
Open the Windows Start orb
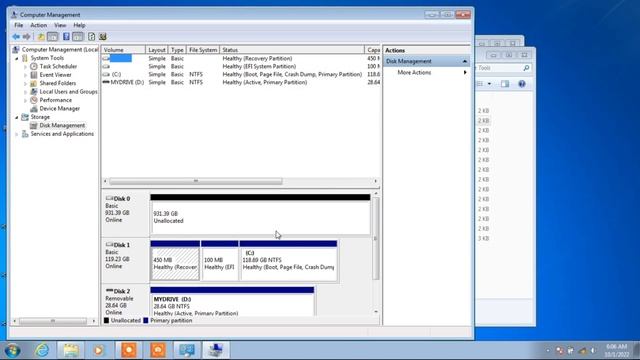[13, 350]
